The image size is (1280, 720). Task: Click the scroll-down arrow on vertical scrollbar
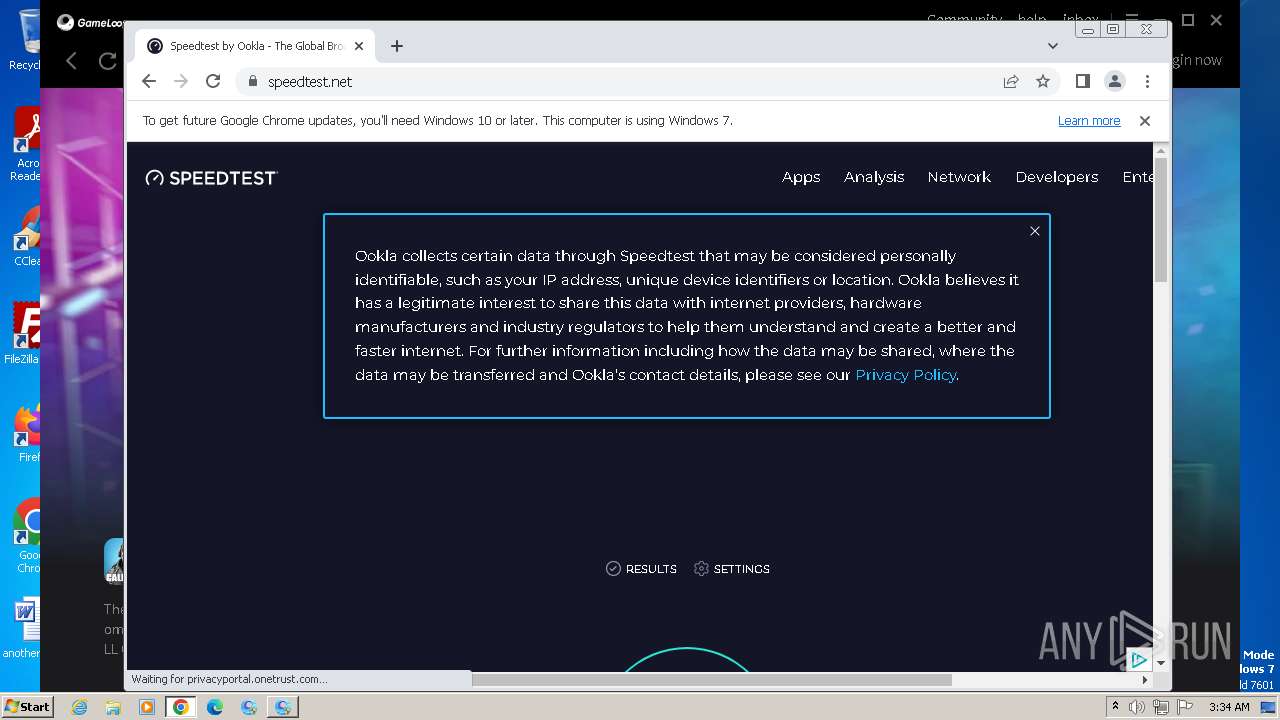coord(1161,663)
